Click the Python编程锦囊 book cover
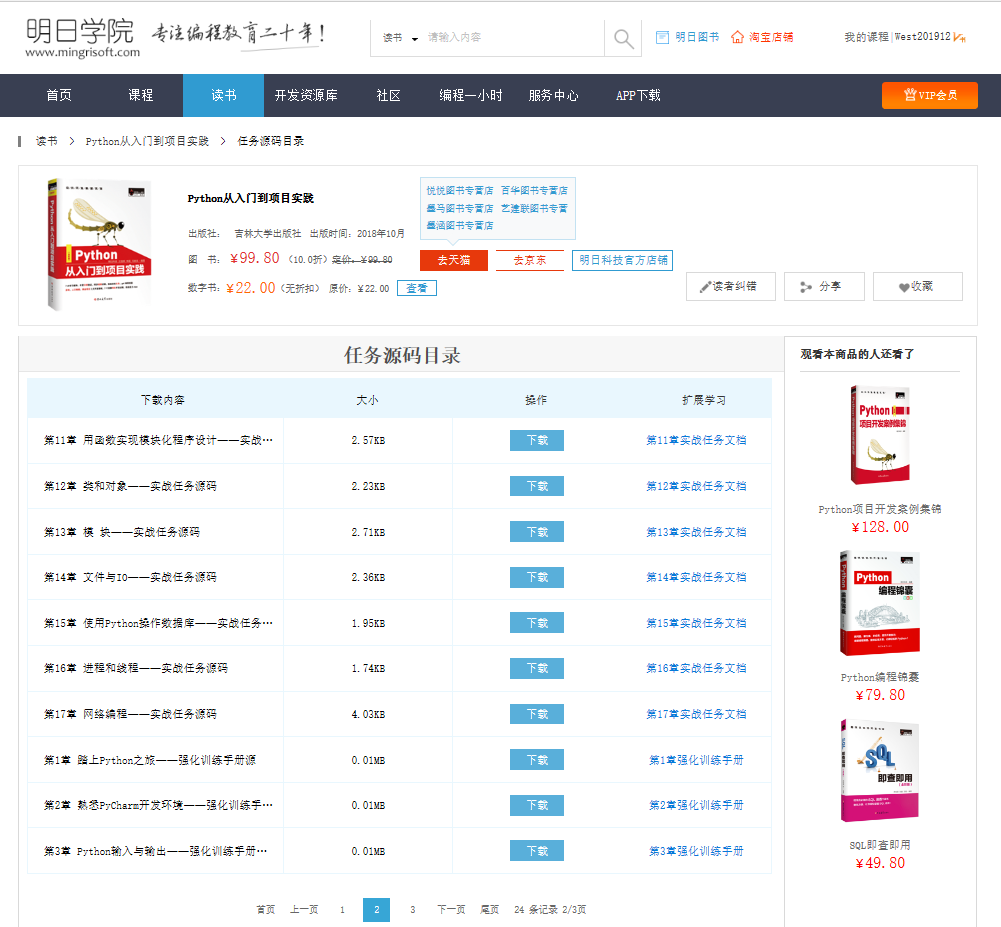 tap(880, 603)
